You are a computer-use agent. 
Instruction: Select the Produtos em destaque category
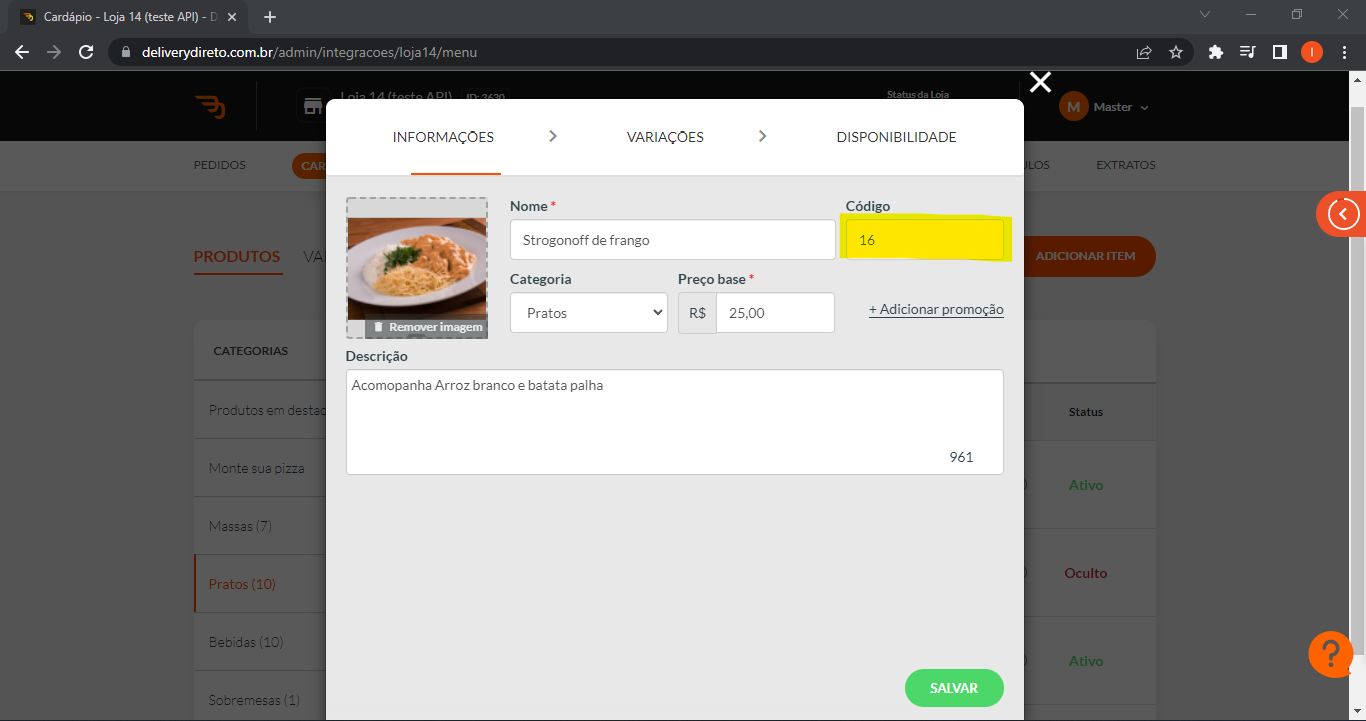click(x=267, y=410)
